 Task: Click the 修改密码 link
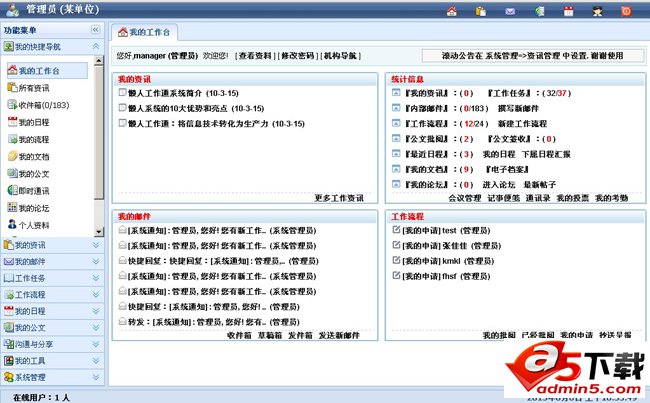click(298, 56)
